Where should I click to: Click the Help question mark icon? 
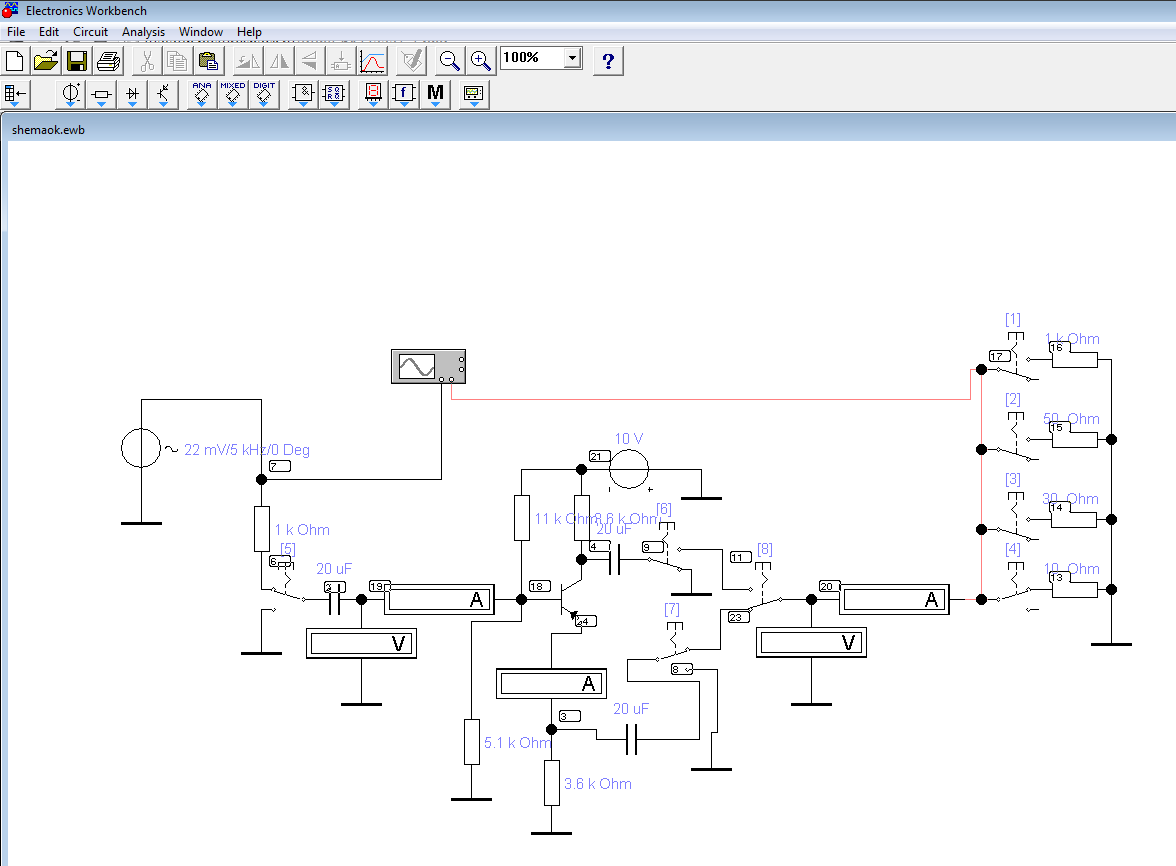(608, 61)
